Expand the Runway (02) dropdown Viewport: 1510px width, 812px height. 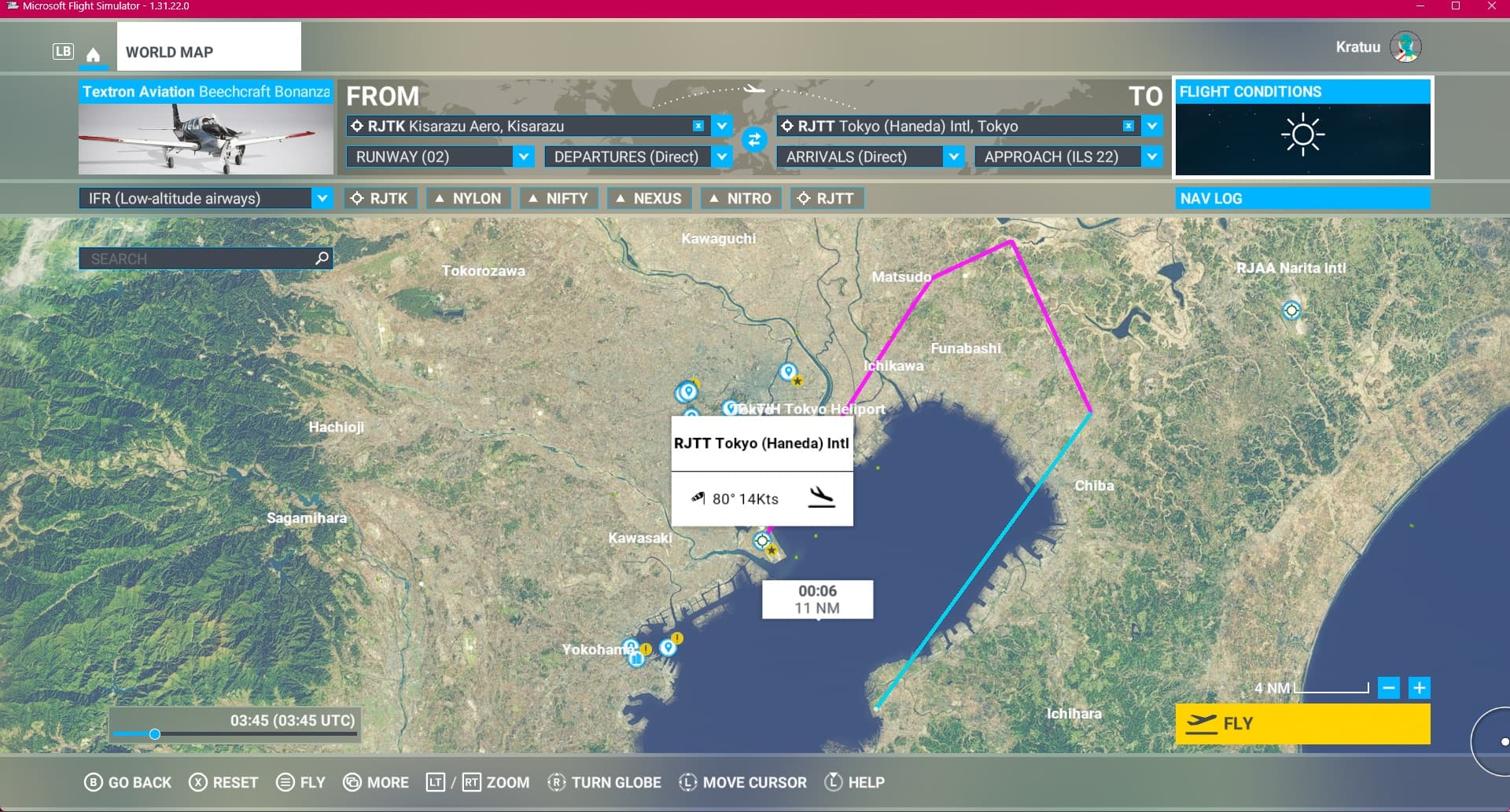coord(523,156)
